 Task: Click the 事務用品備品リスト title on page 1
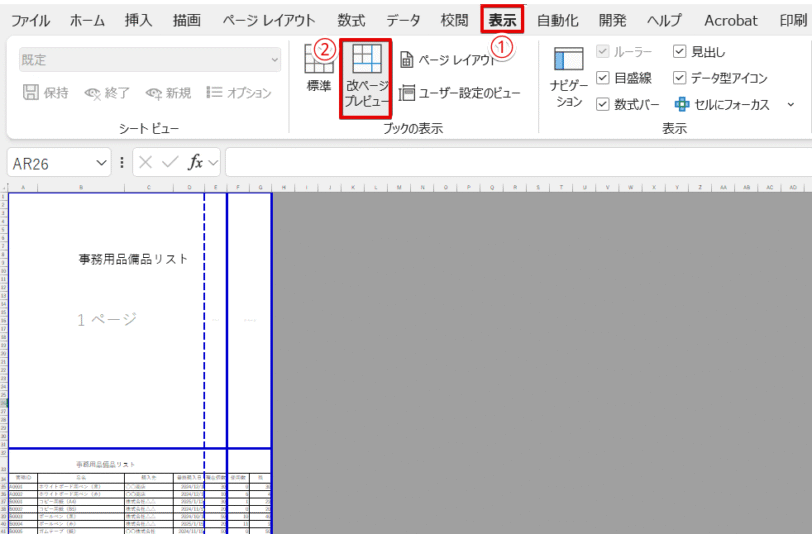pos(133,259)
